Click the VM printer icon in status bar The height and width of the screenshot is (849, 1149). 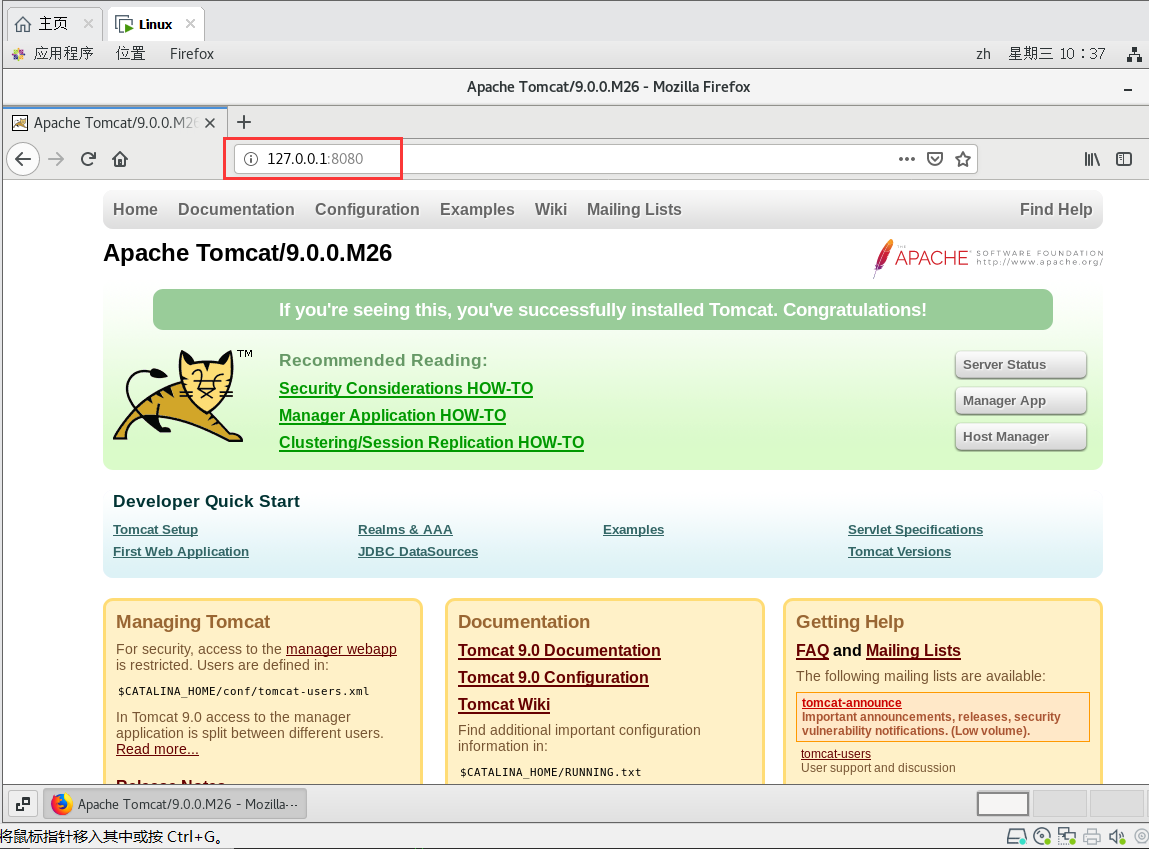click(x=1092, y=837)
